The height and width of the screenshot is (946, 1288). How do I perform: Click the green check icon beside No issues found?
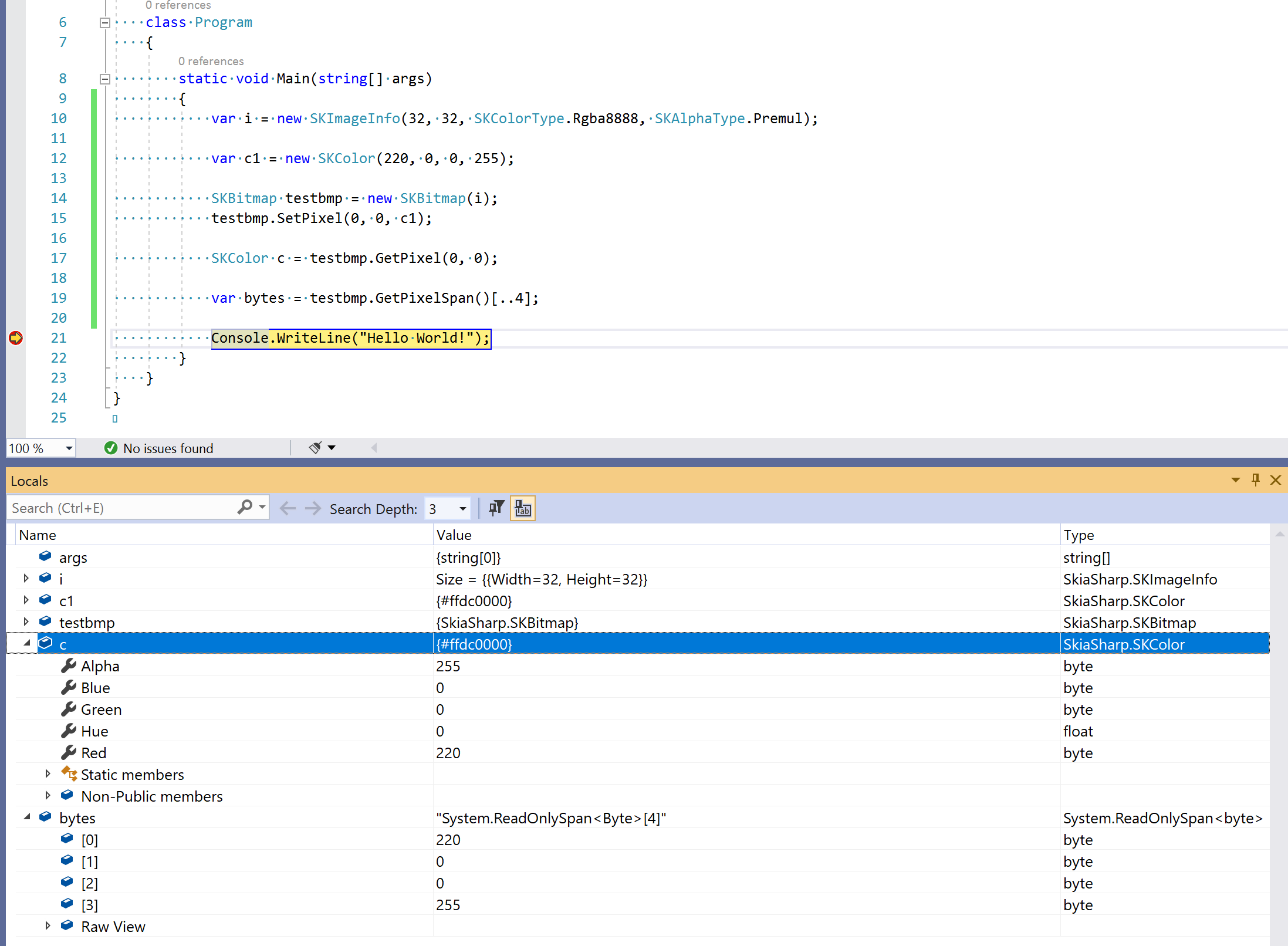(x=111, y=448)
